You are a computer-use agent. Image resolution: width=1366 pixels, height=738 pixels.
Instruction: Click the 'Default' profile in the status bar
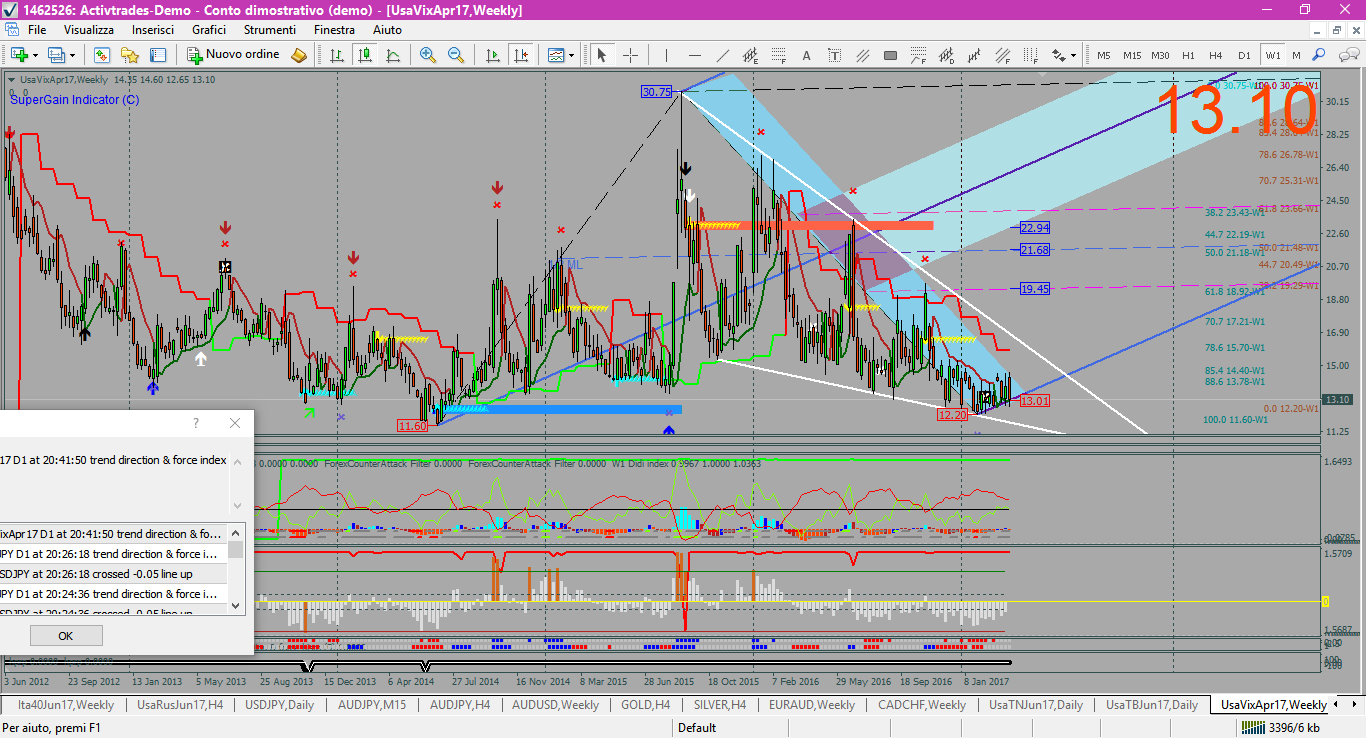697,728
